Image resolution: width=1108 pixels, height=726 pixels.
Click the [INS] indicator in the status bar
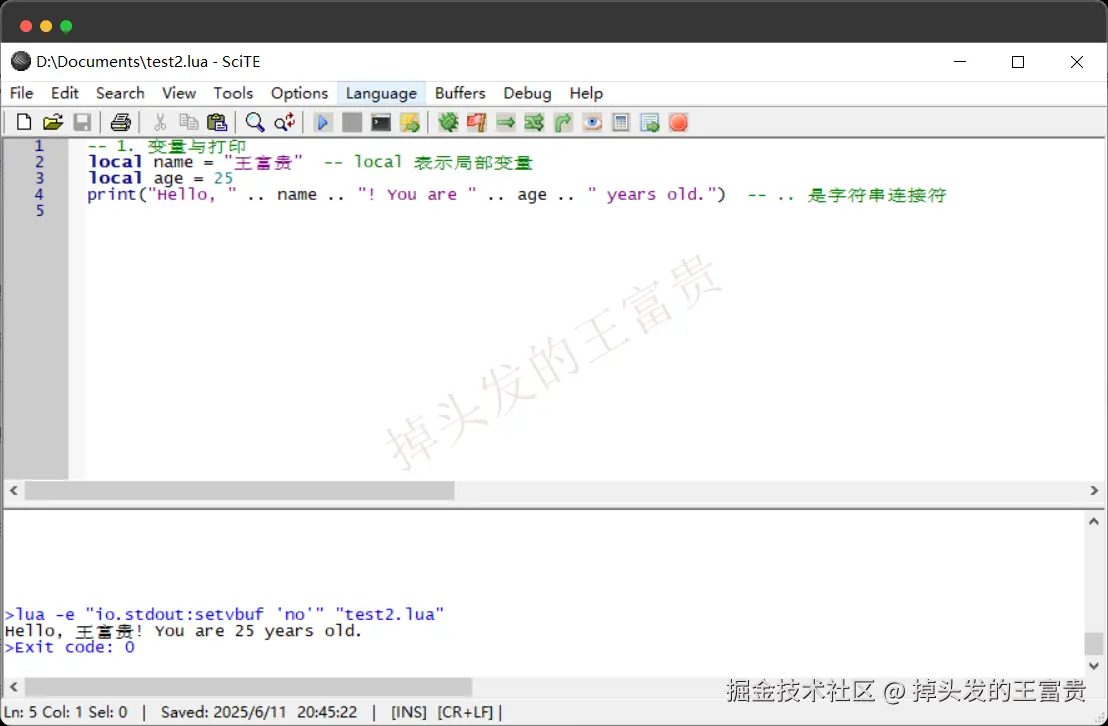(x=409, y=712)
